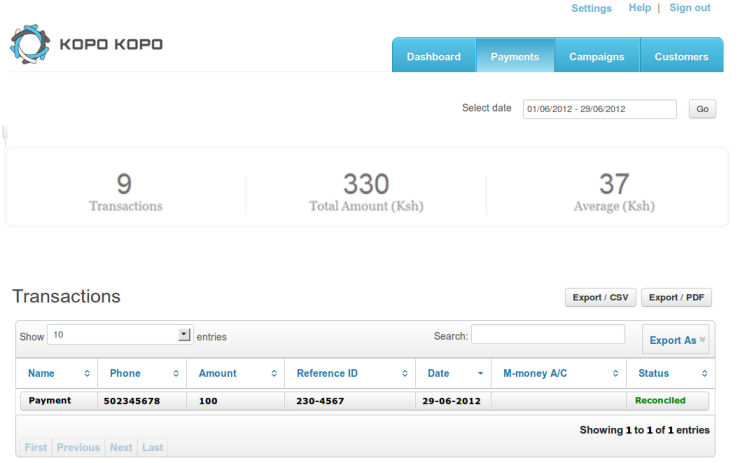Sort table by Name column arrows
The image size is (740, 463).
tap(87, 373)
